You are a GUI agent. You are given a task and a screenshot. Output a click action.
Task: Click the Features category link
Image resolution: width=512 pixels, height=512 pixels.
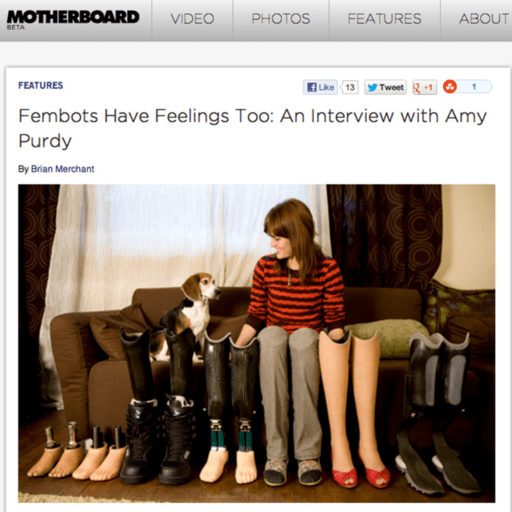pyautogui.click(x=41, y=86)
